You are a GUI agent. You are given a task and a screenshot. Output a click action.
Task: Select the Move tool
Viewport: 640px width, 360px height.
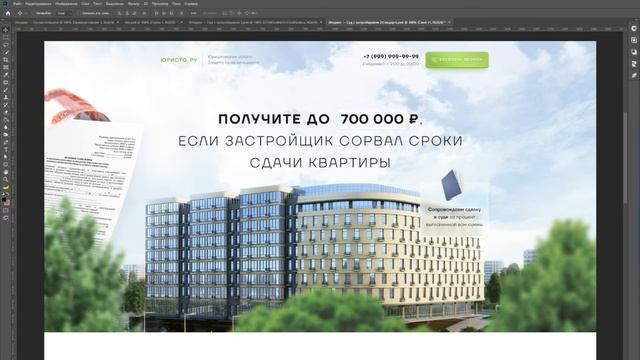coord(6,30)
